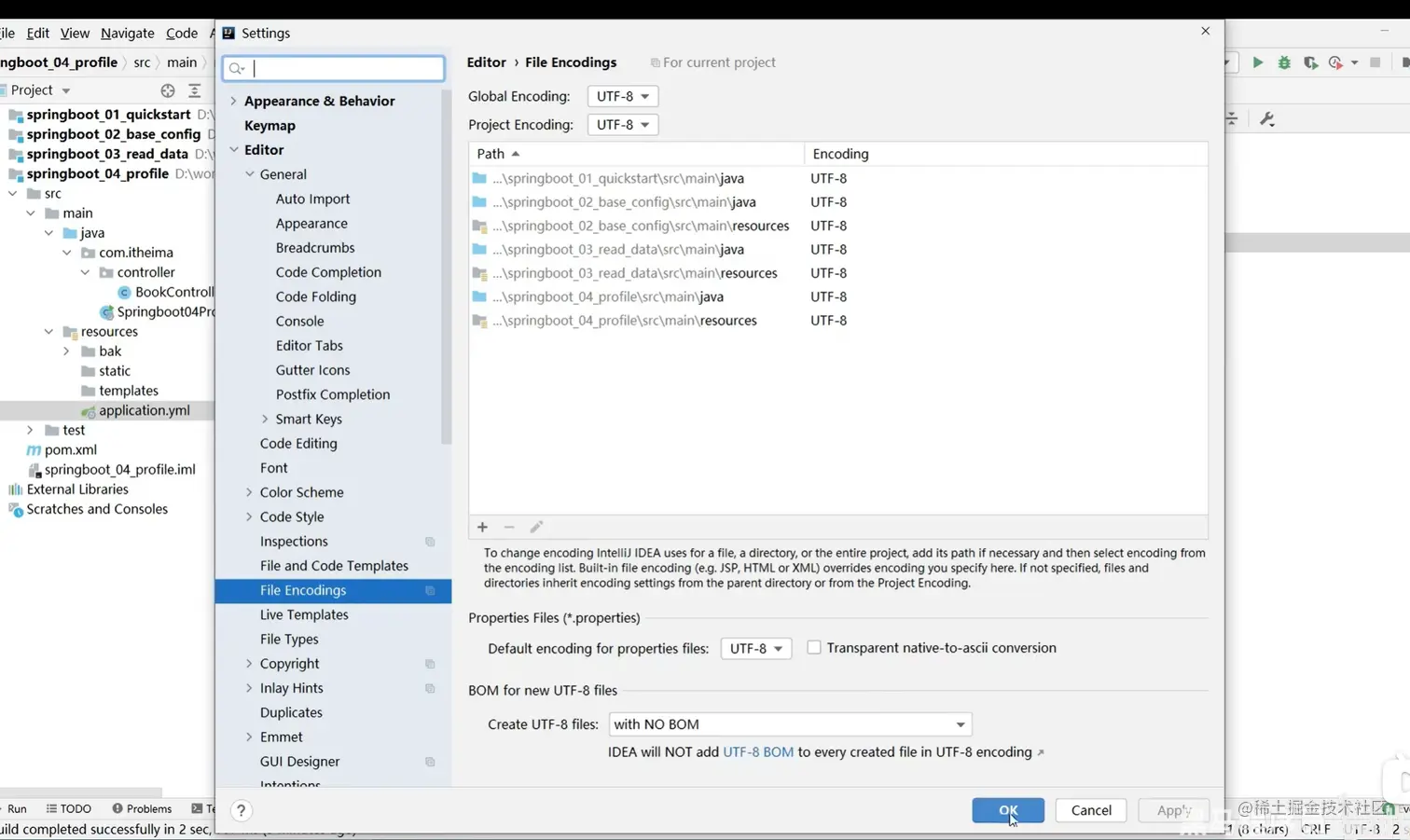This screenshot has width=1410, height=840.
Task: Open the Problems tool window tab
Action: pos(142,808)
